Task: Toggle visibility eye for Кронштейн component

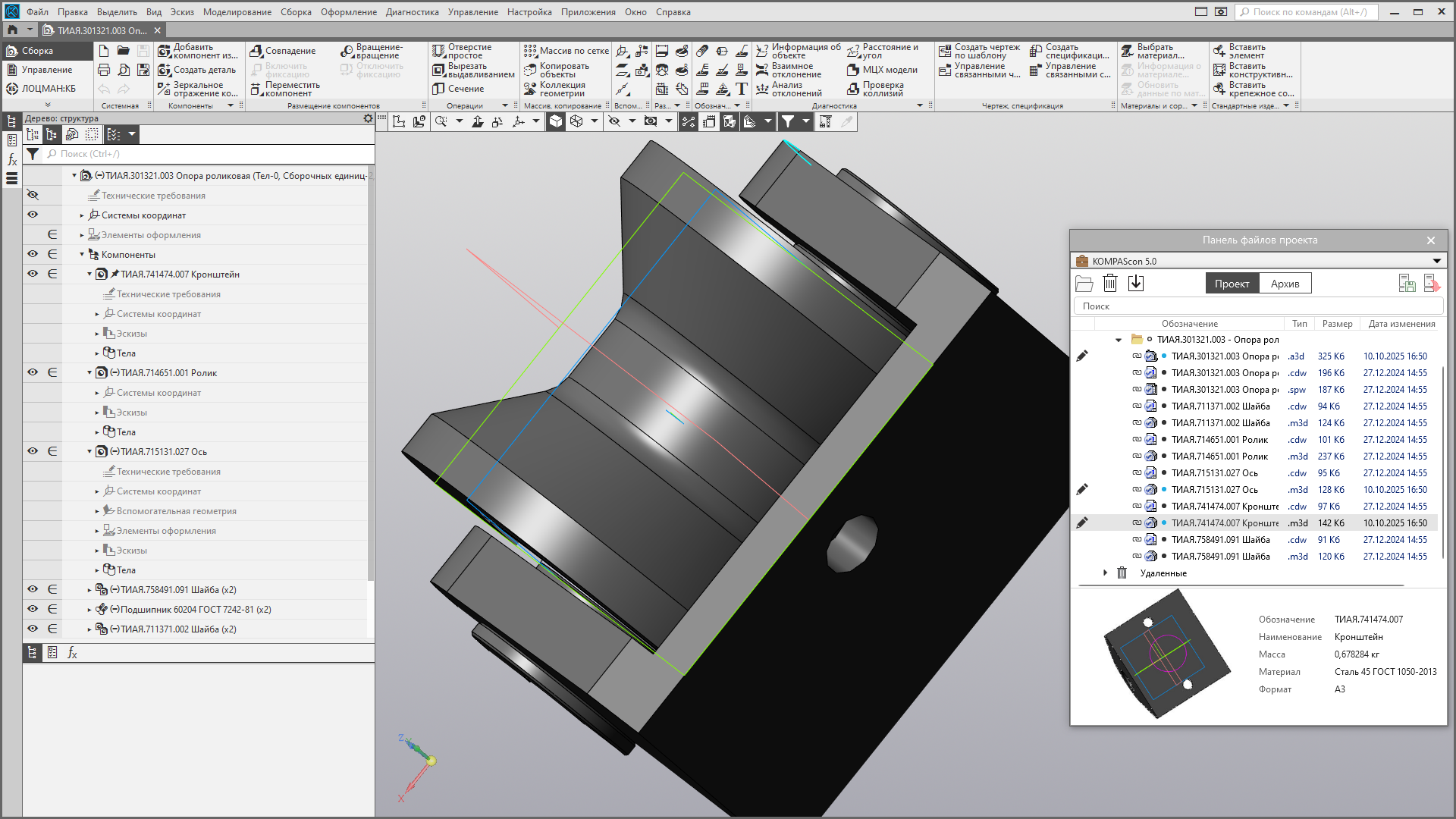Action: click(33, 274)
